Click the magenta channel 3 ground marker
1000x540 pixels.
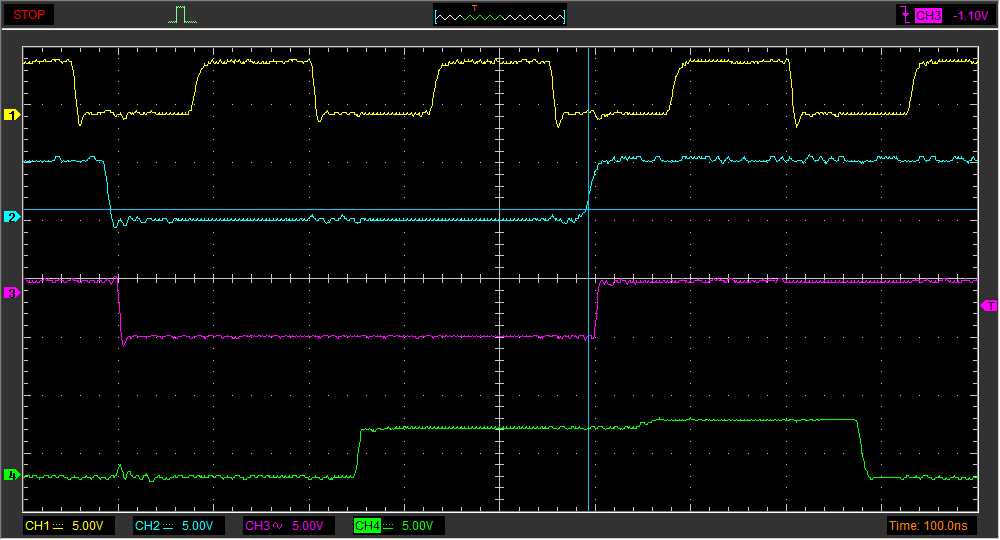click(x=12, y=293)
